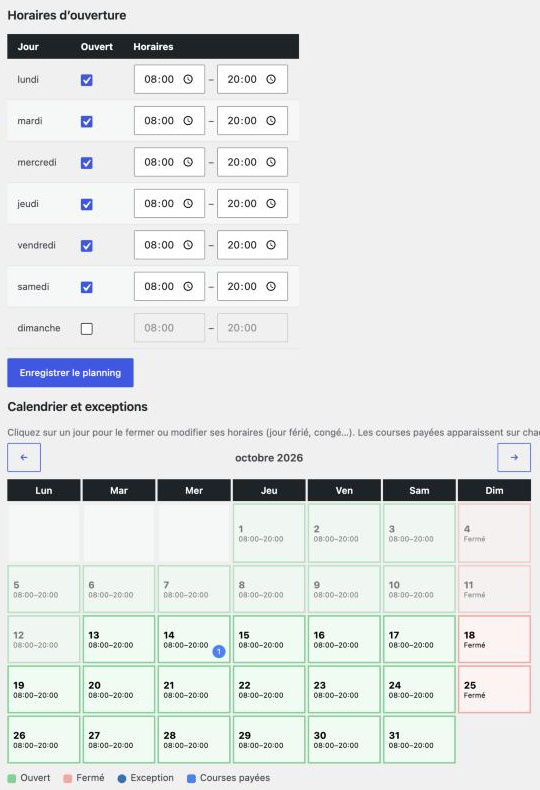540x790 pixels.
Task: Uncheck the mardi open checkbox
Action: (87, 121)
